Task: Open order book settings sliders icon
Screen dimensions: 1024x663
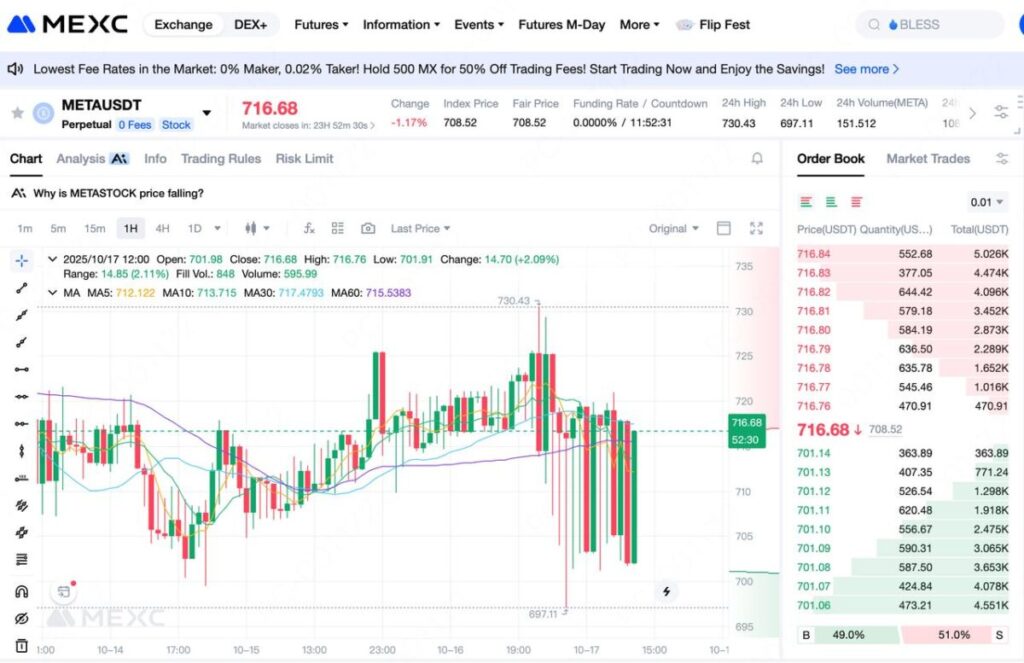Action: tap(1002, 159)
